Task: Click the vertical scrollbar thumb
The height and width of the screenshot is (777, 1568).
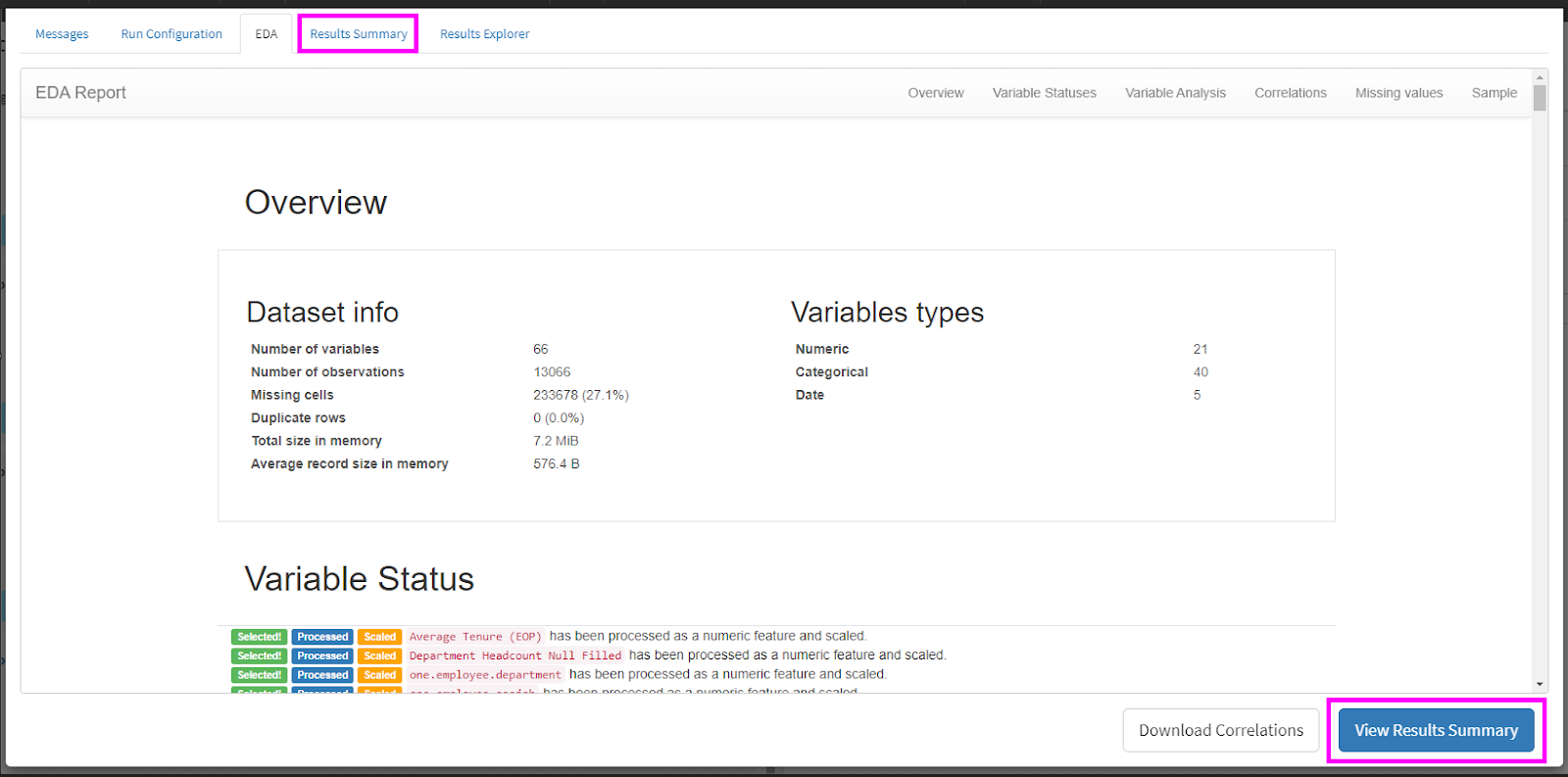Action: pyautogui.click(x=1540, y=98)
